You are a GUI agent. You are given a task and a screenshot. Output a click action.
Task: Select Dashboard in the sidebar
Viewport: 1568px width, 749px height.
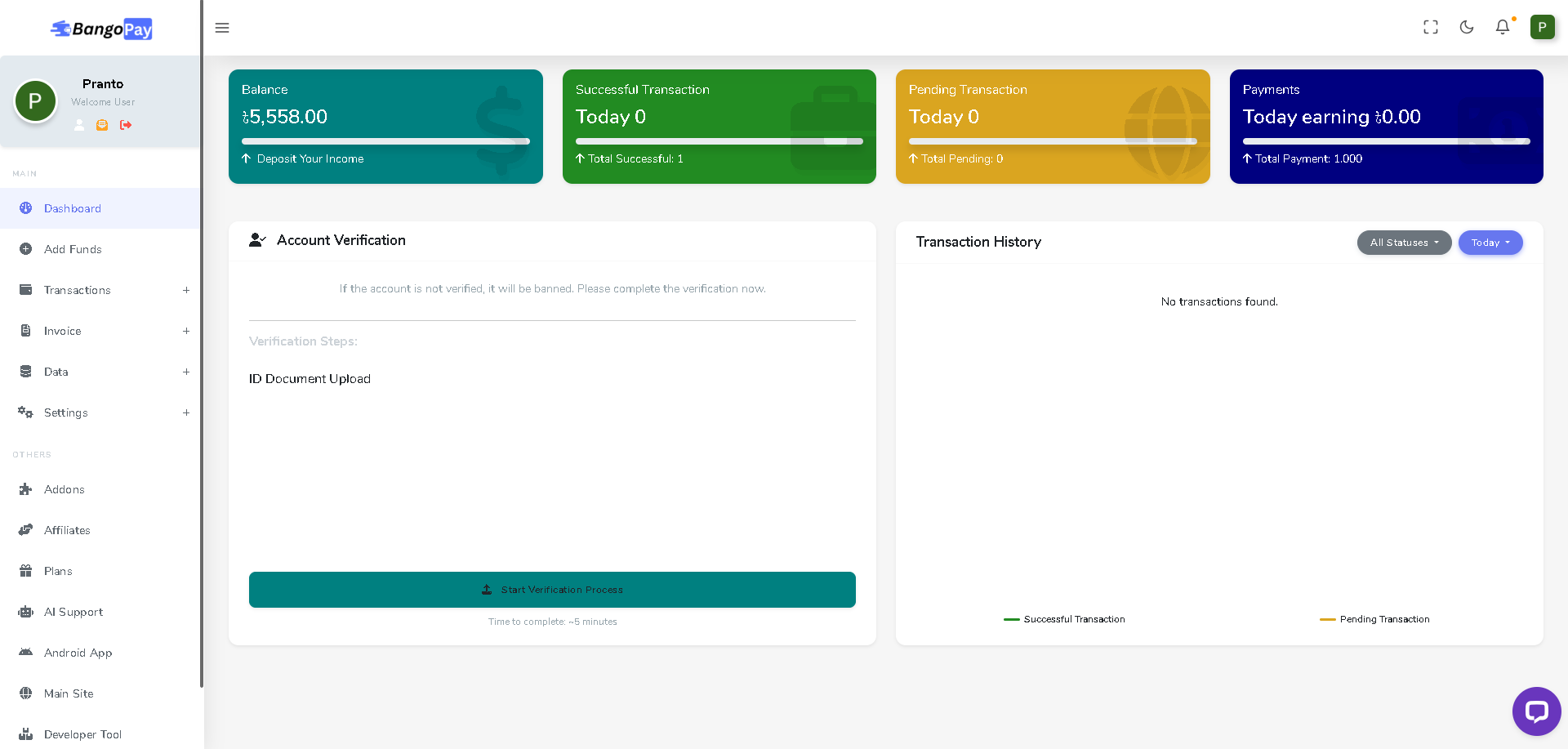coord(72,208)
